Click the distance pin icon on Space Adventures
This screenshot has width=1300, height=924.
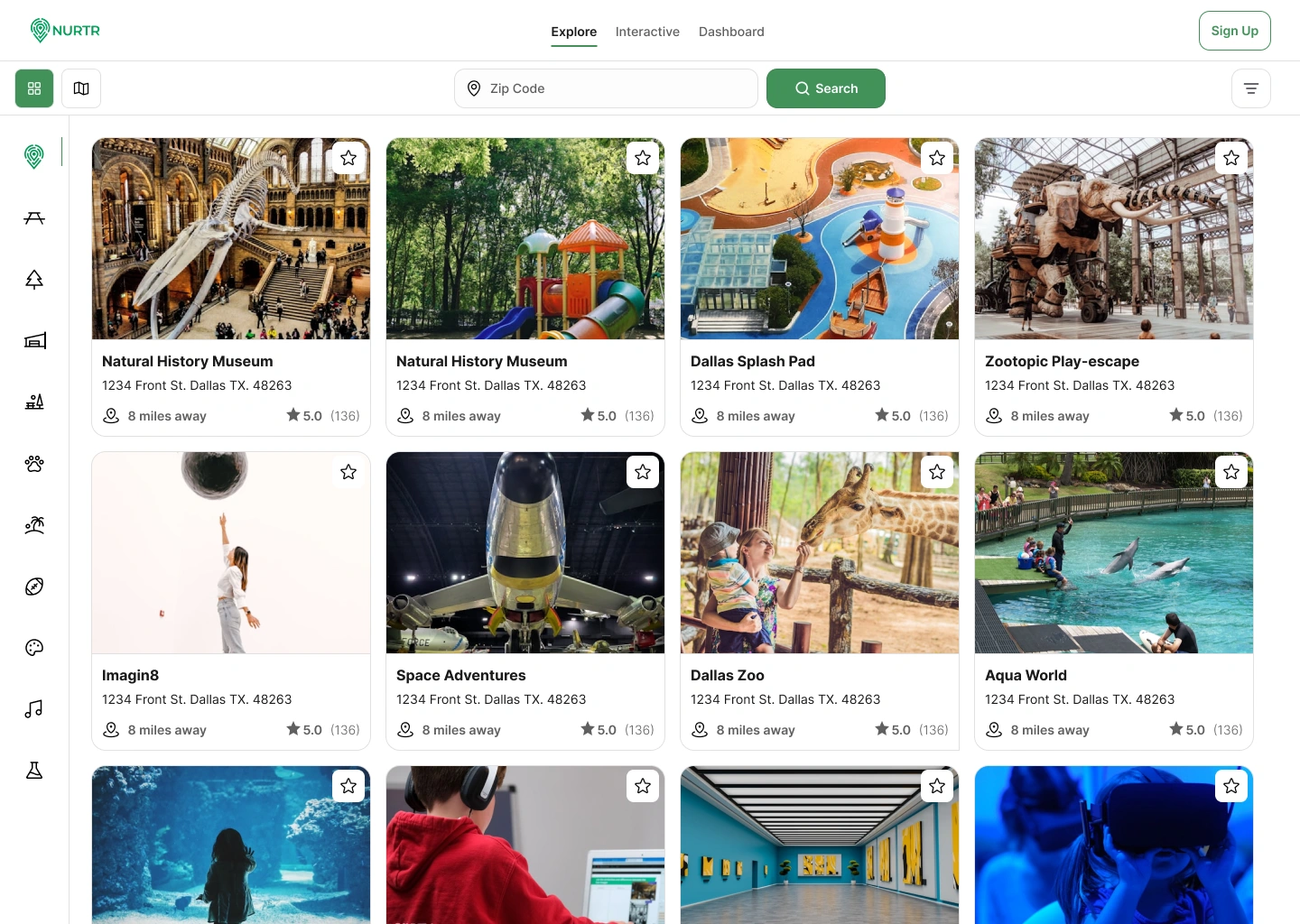[405, 730]
